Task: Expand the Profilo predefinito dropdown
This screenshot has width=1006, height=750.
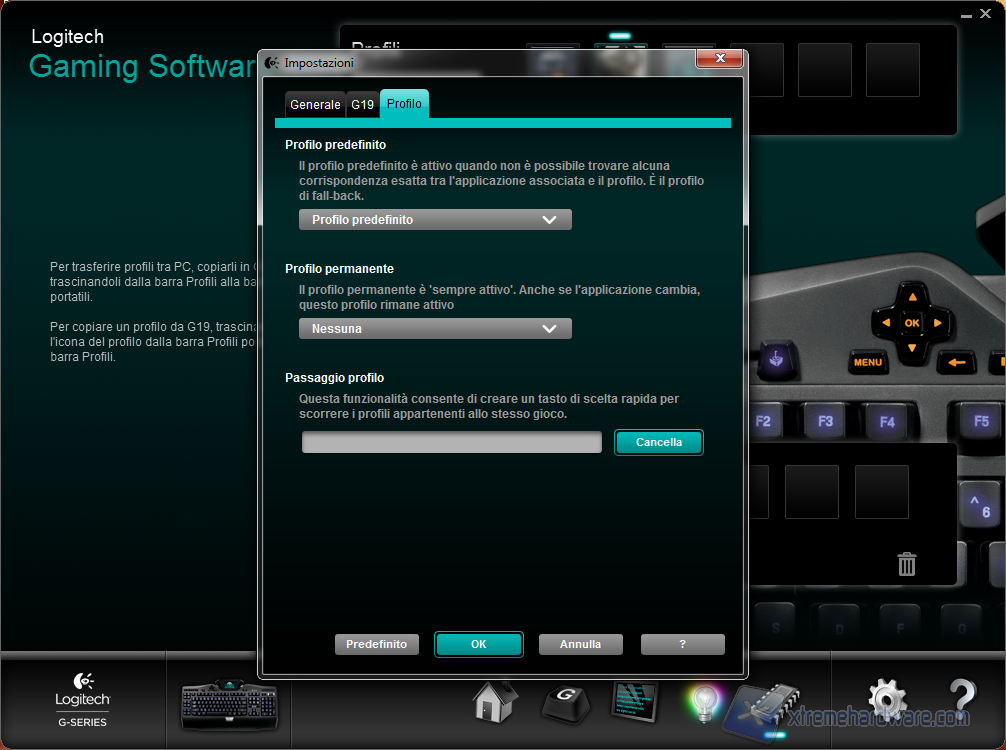Action: (435, 220)
